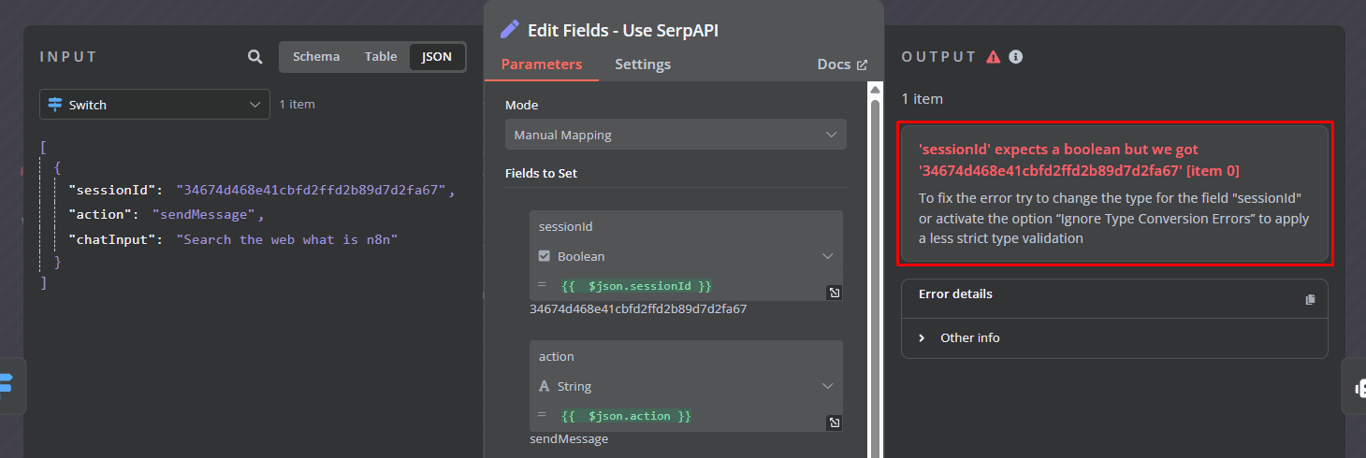Switch input view to Schema

[x=316, y=57]
